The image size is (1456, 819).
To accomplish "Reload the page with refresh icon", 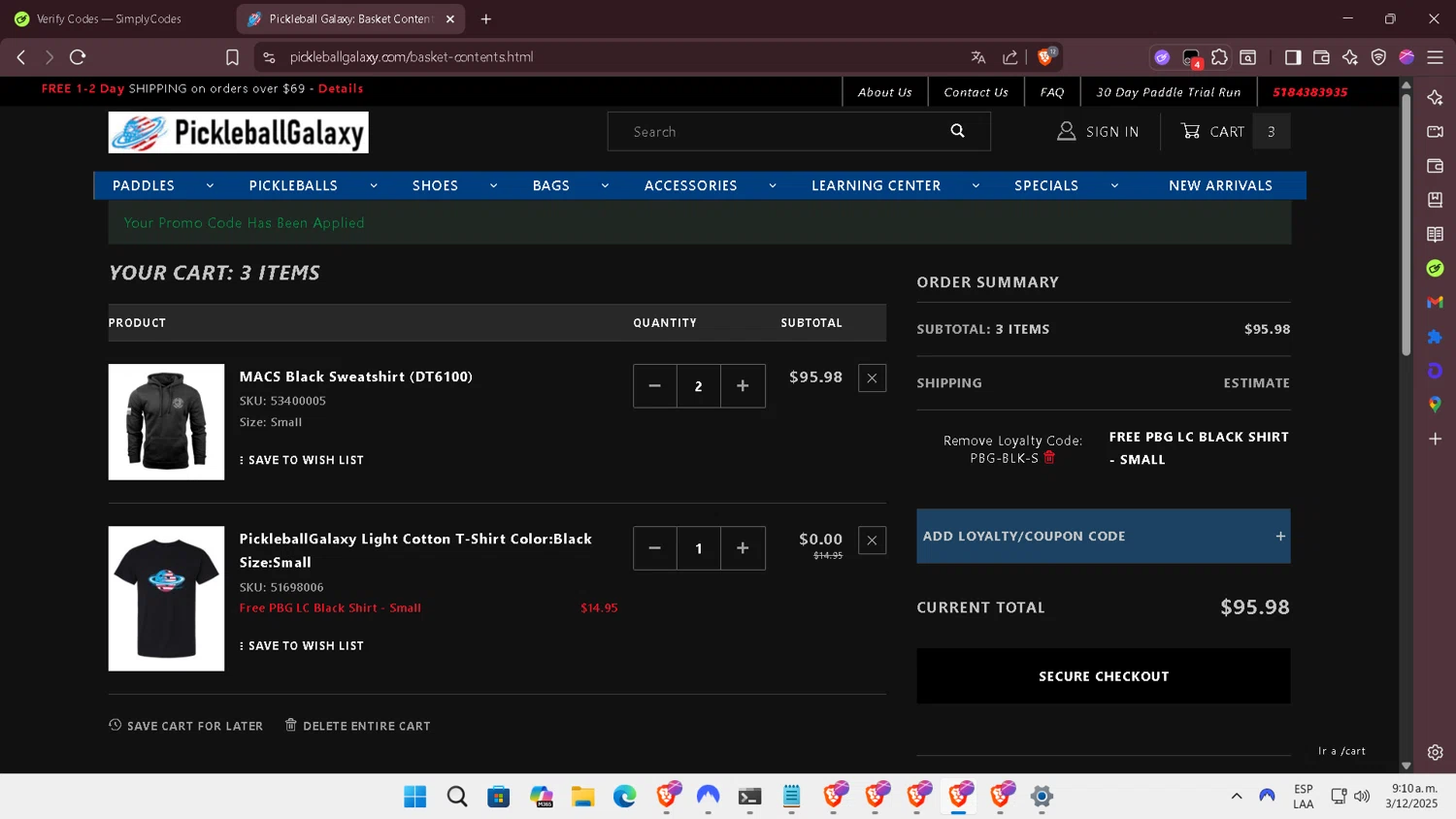I will (78, 57).
